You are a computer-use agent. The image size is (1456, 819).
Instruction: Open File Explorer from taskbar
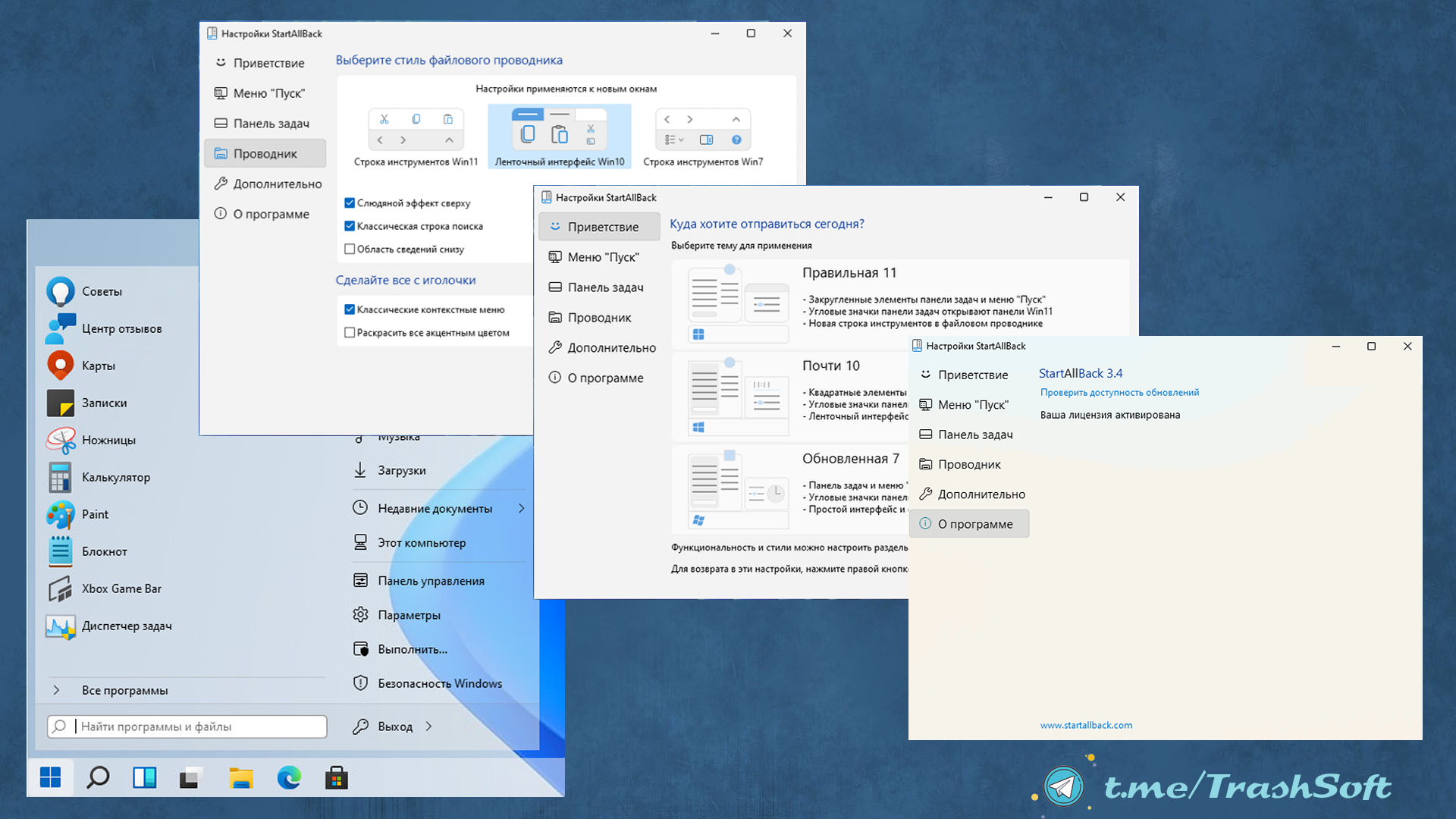pos(241,777)
